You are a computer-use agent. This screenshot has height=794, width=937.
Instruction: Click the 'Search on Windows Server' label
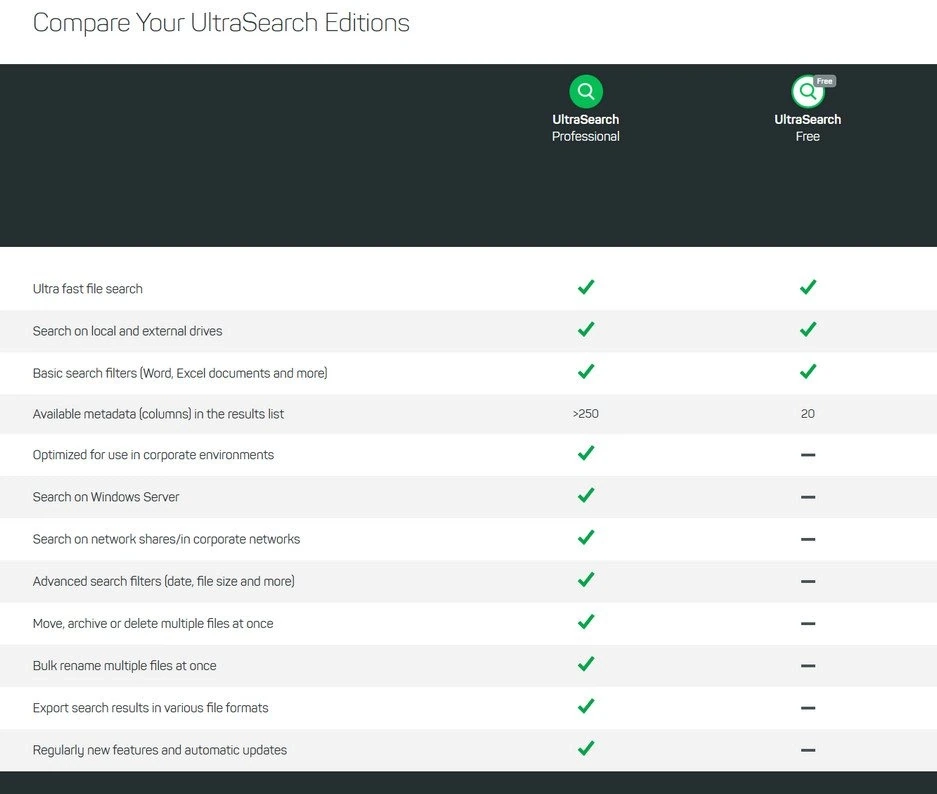click(106, 497)
